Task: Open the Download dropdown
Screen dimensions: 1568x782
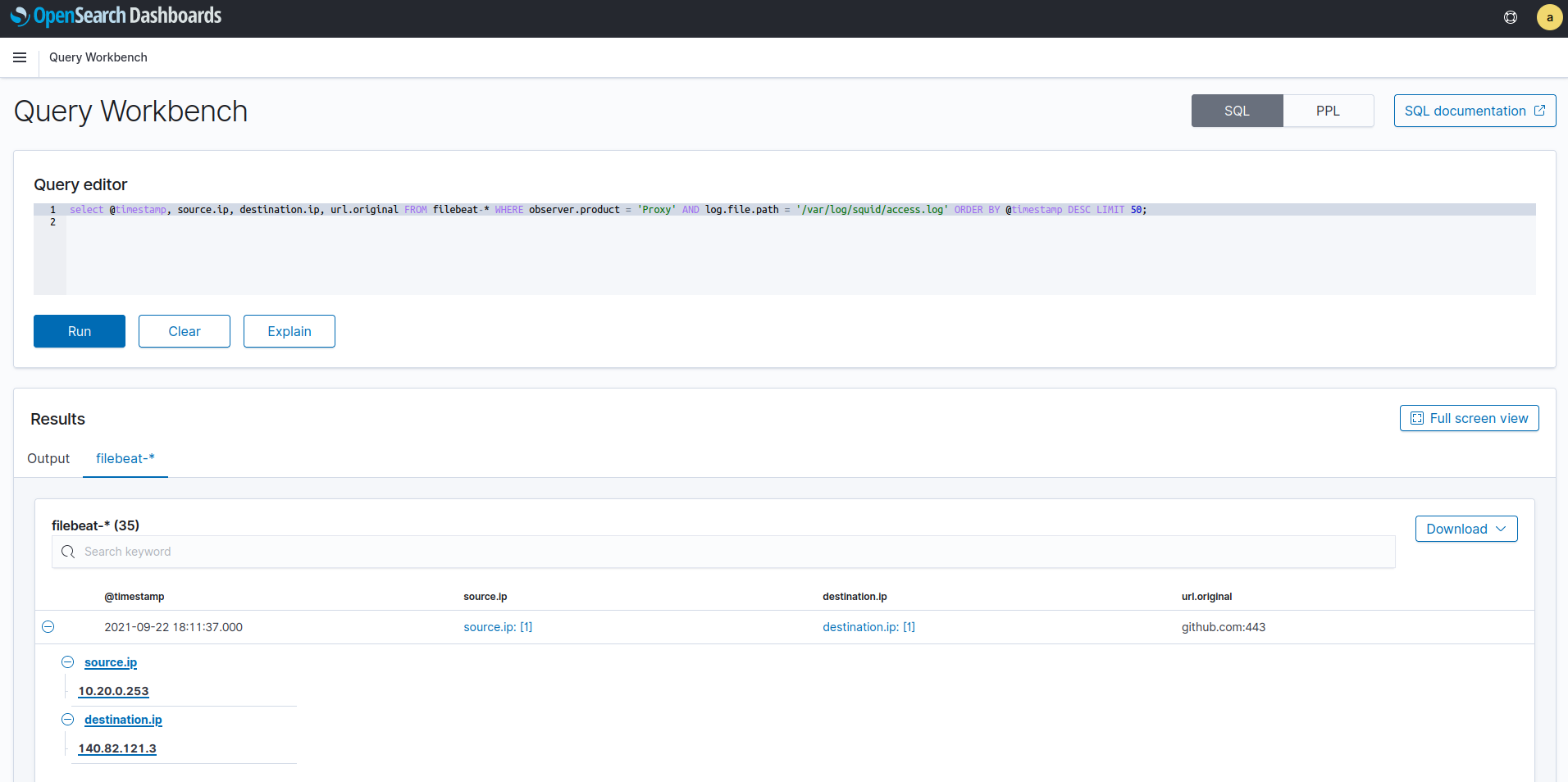Action: coord(1465,529)
